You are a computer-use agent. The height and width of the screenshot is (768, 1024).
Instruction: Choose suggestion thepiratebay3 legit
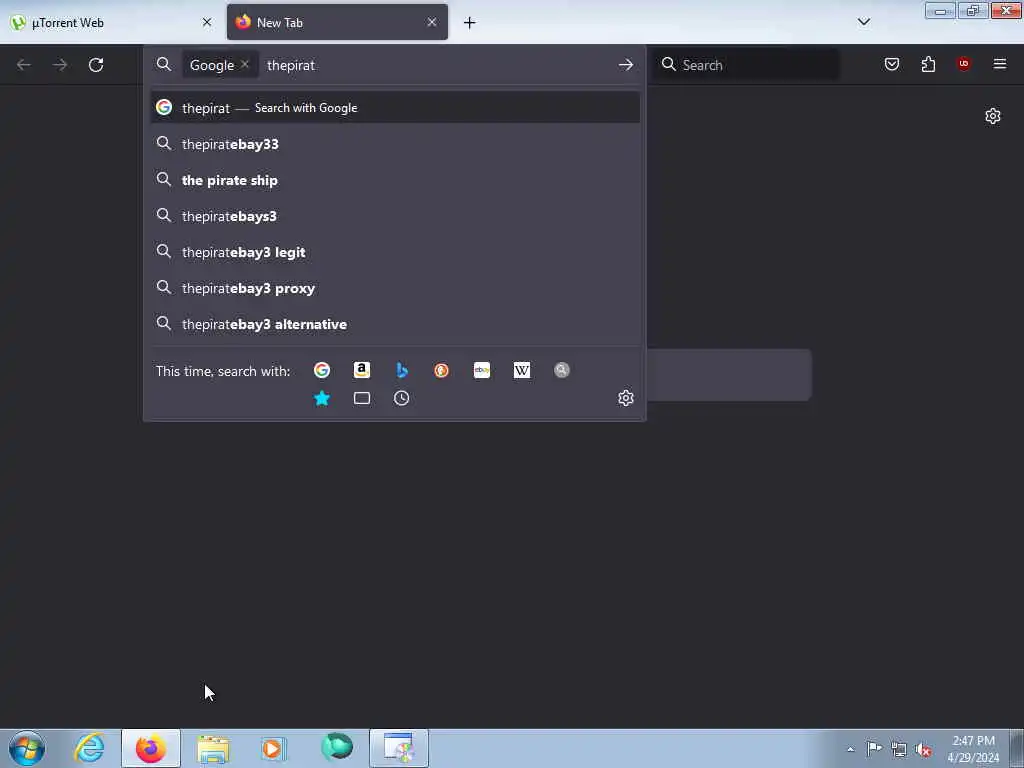click(x=395, y=252)
